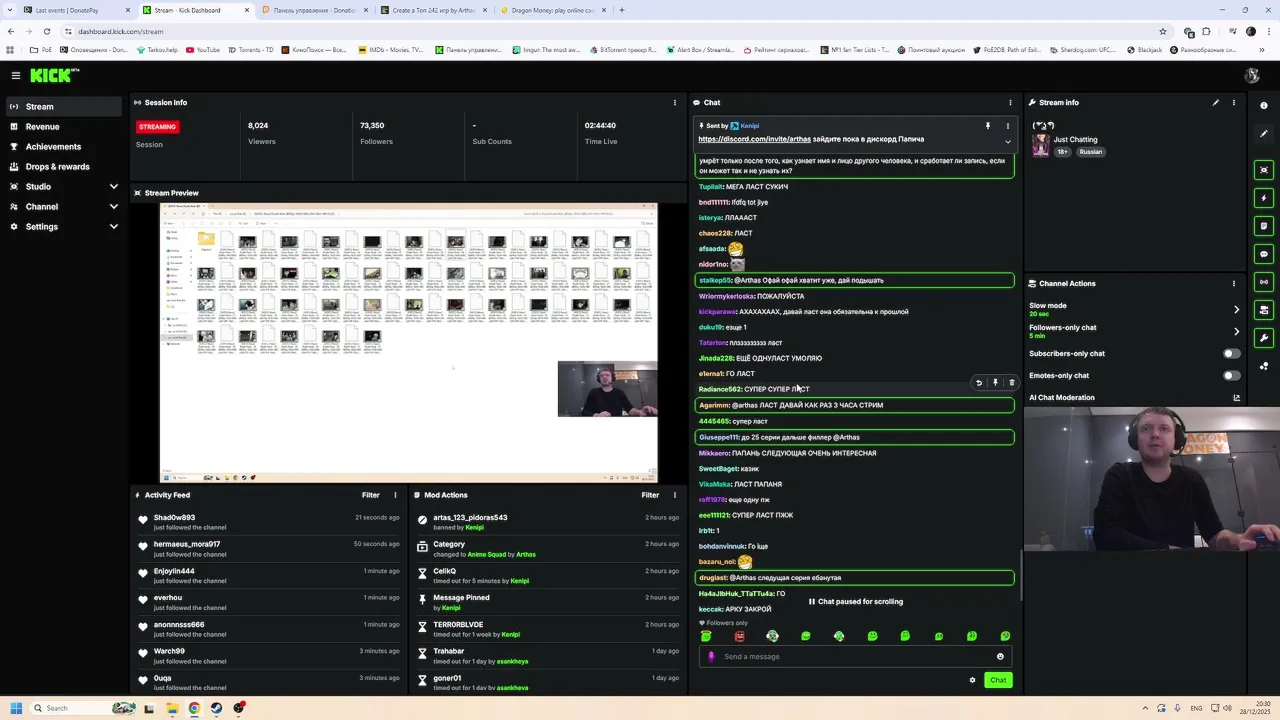Toggle Subscribers-only chat switch
Screen dimensions: 1280x720
tap(1232, 353)
